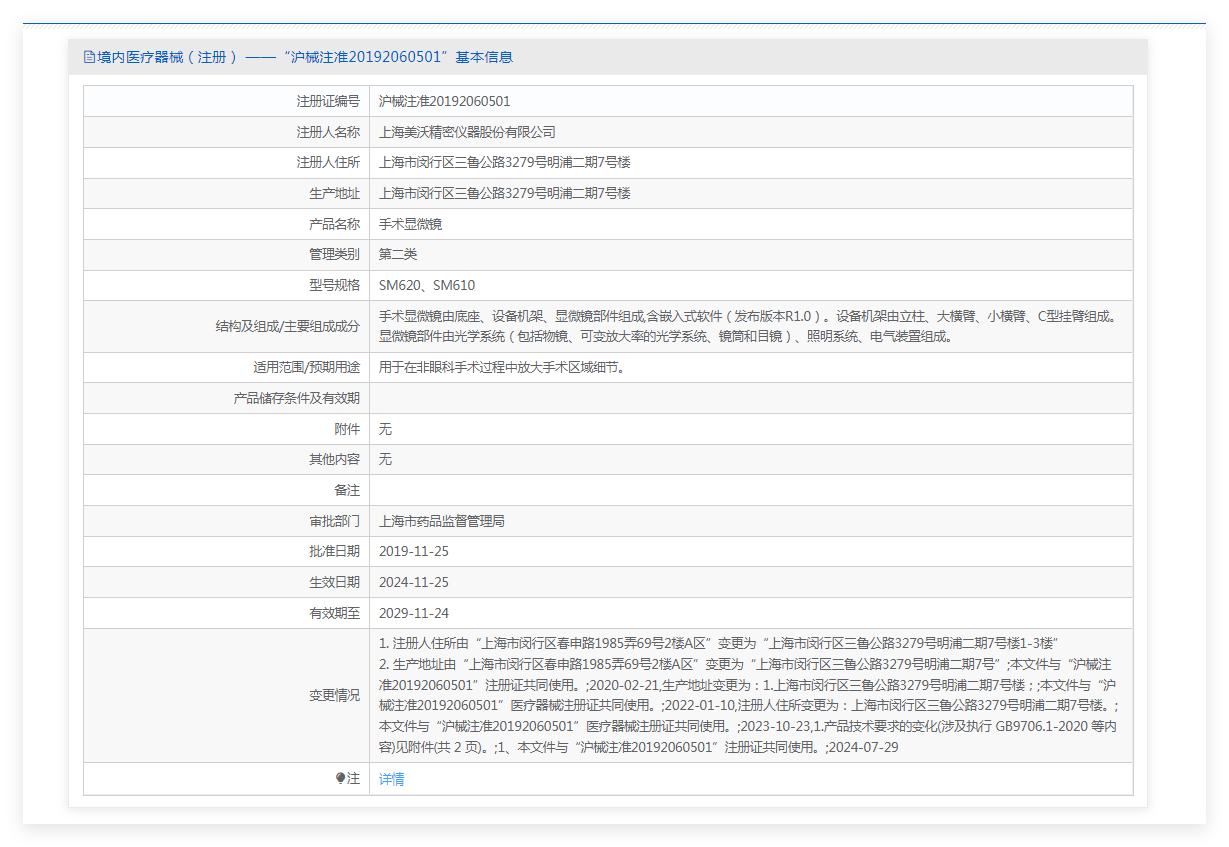1229x847 pixels.
Task: Click registrant name 上海美沃精密仪器股份有限公司
Action: click(467, 132)
